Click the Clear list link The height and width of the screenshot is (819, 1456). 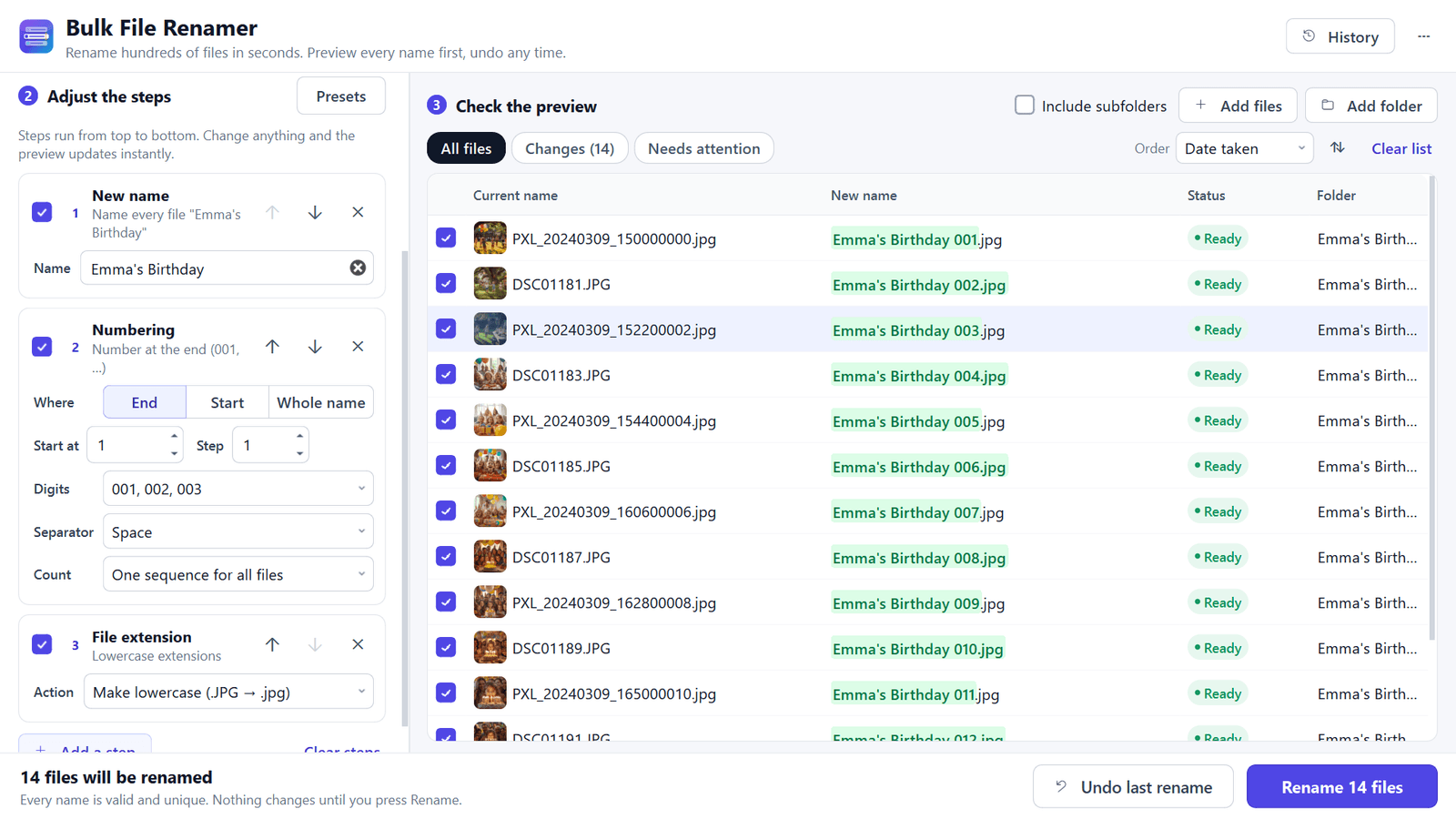(1401, 148)
